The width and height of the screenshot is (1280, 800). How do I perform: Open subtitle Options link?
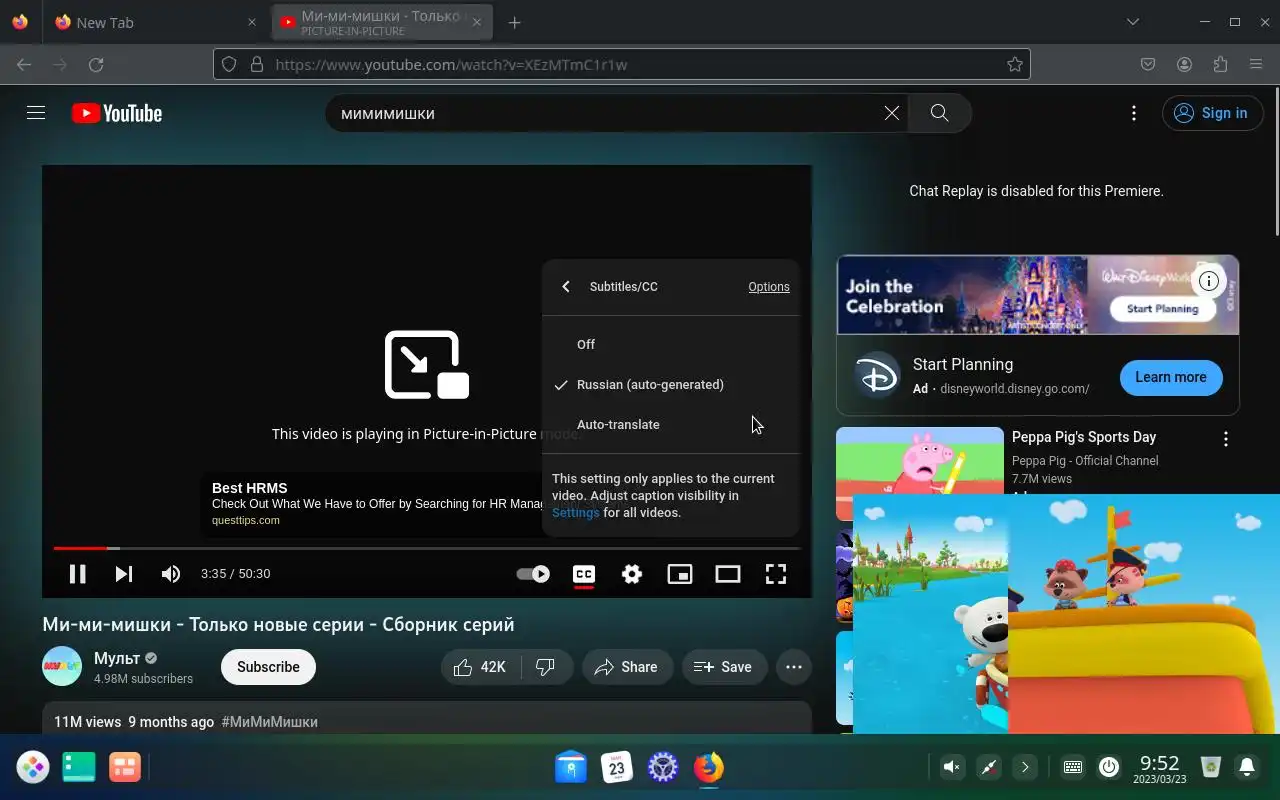click(769, 287)
